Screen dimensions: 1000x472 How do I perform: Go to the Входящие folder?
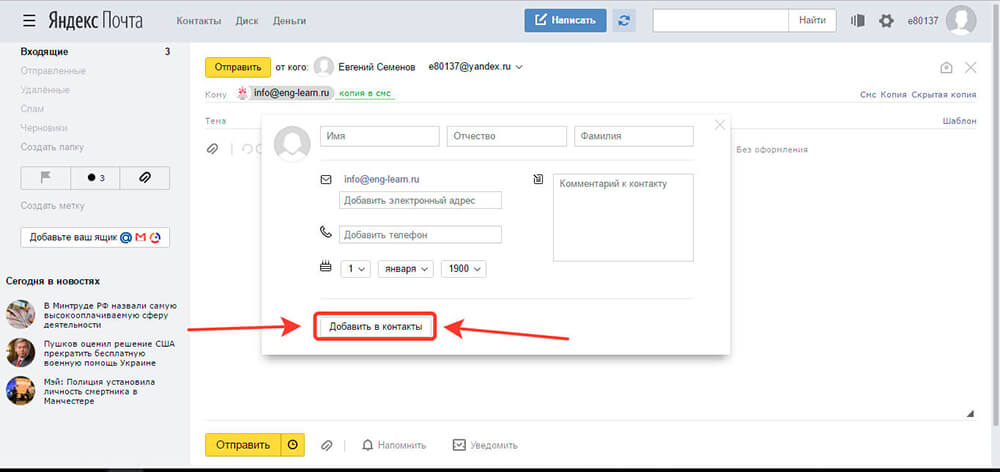(43, 51)
